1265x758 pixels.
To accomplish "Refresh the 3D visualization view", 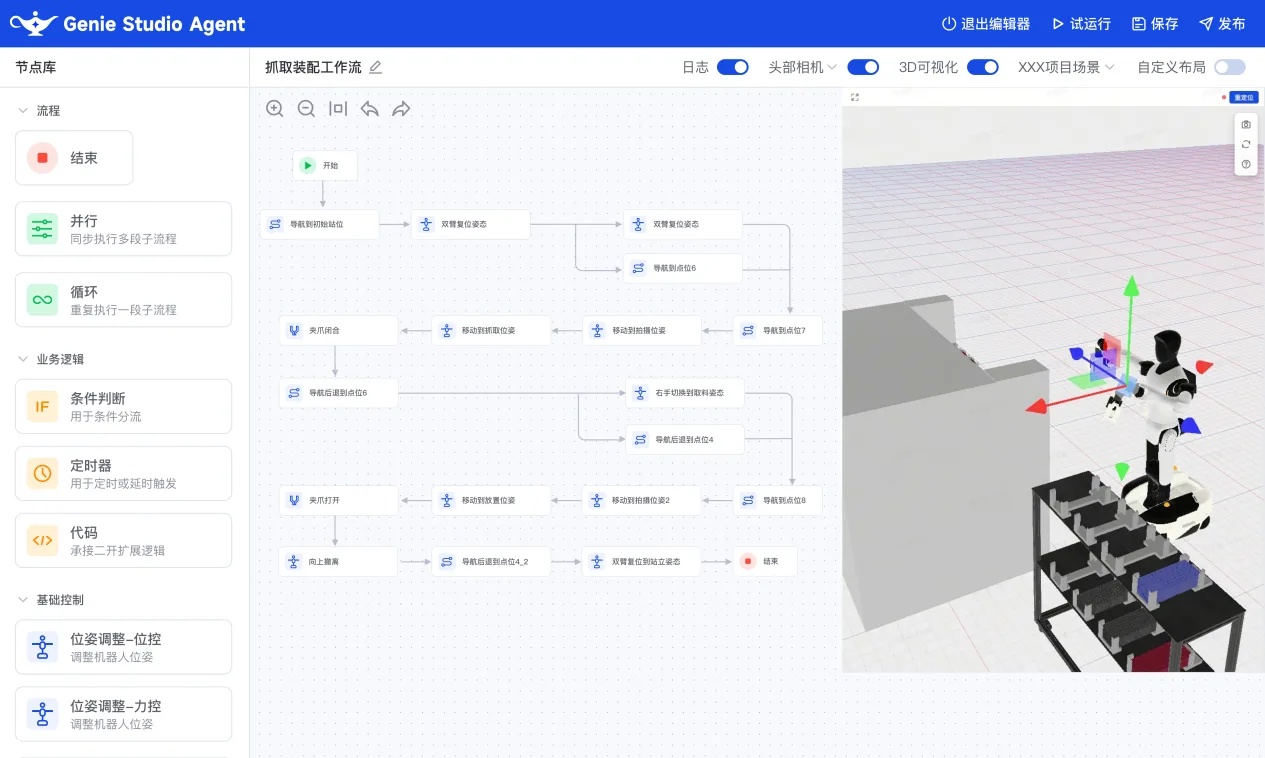I will (1246, 144).
